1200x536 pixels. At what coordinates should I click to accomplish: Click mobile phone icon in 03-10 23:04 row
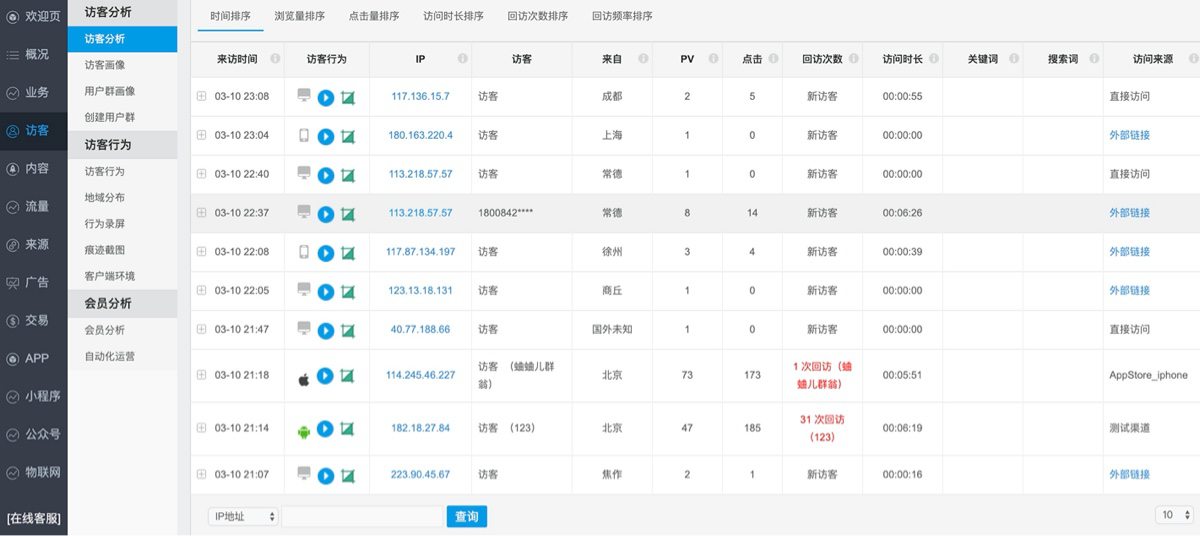pos(304,135)
